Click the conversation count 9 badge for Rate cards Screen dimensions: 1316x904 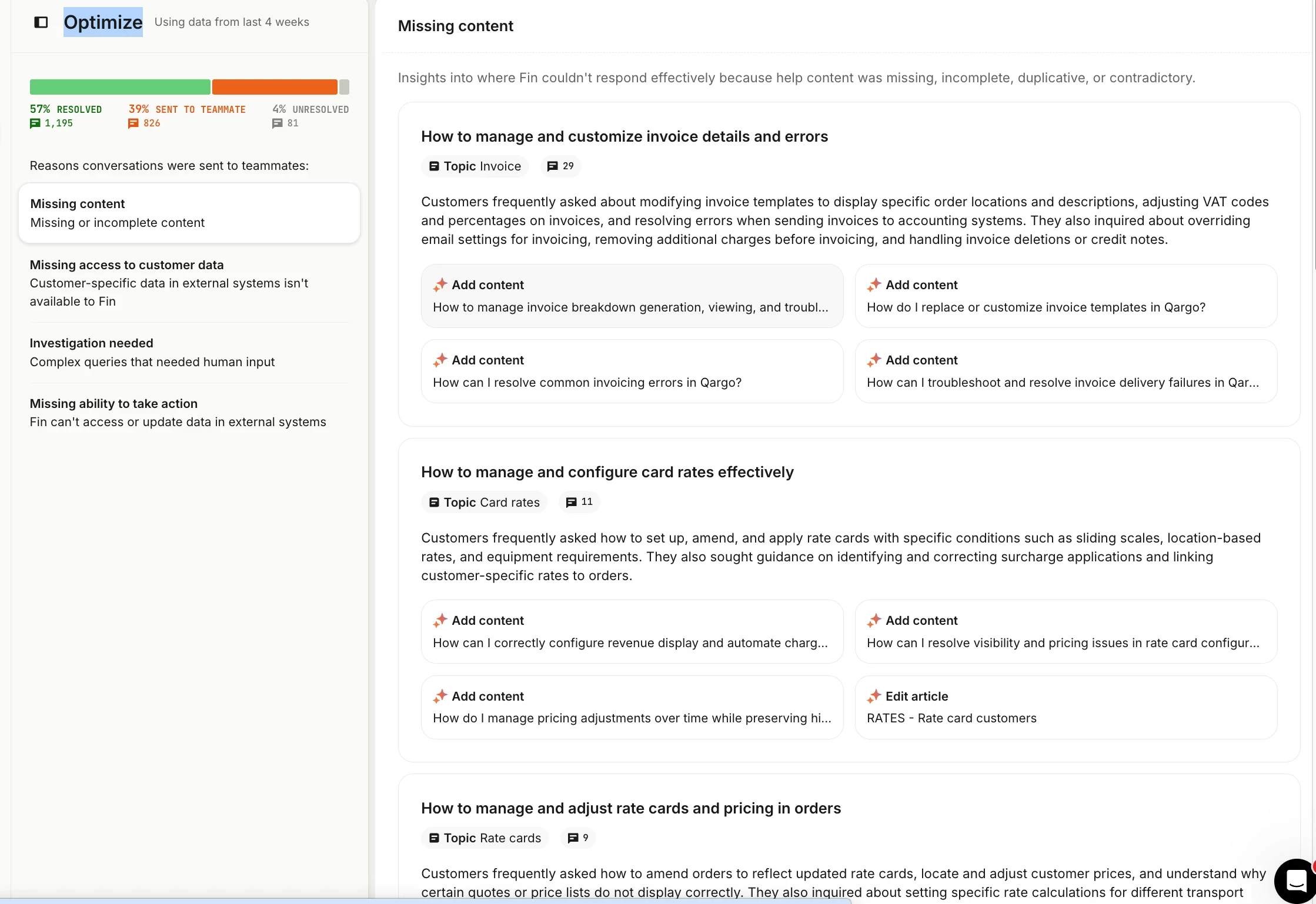[578, 838]
